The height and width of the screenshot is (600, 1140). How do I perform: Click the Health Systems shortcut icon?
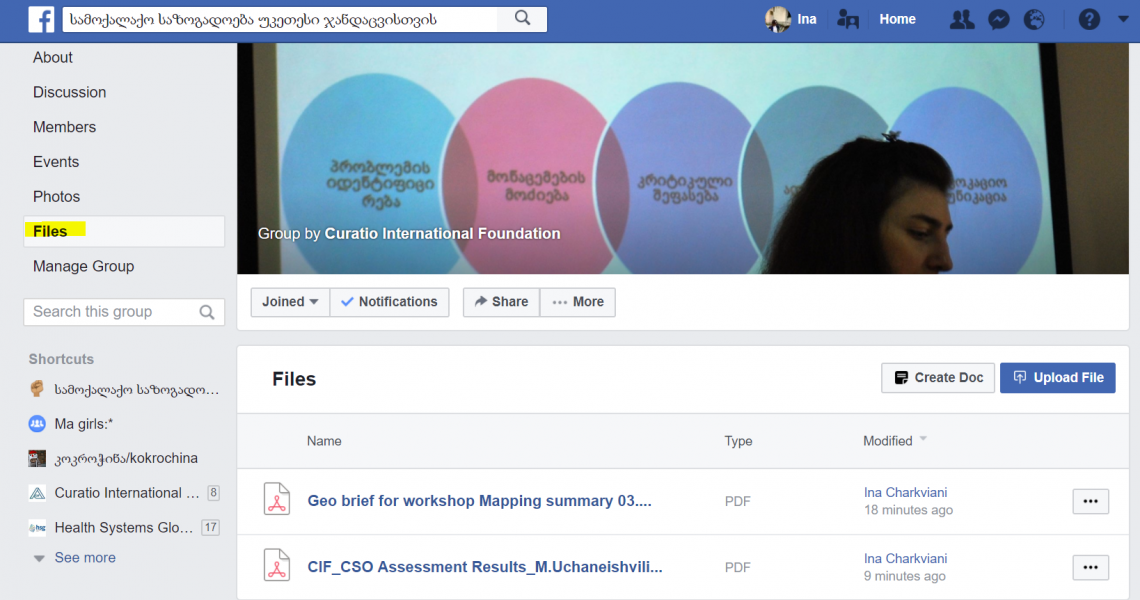point(37,528)
